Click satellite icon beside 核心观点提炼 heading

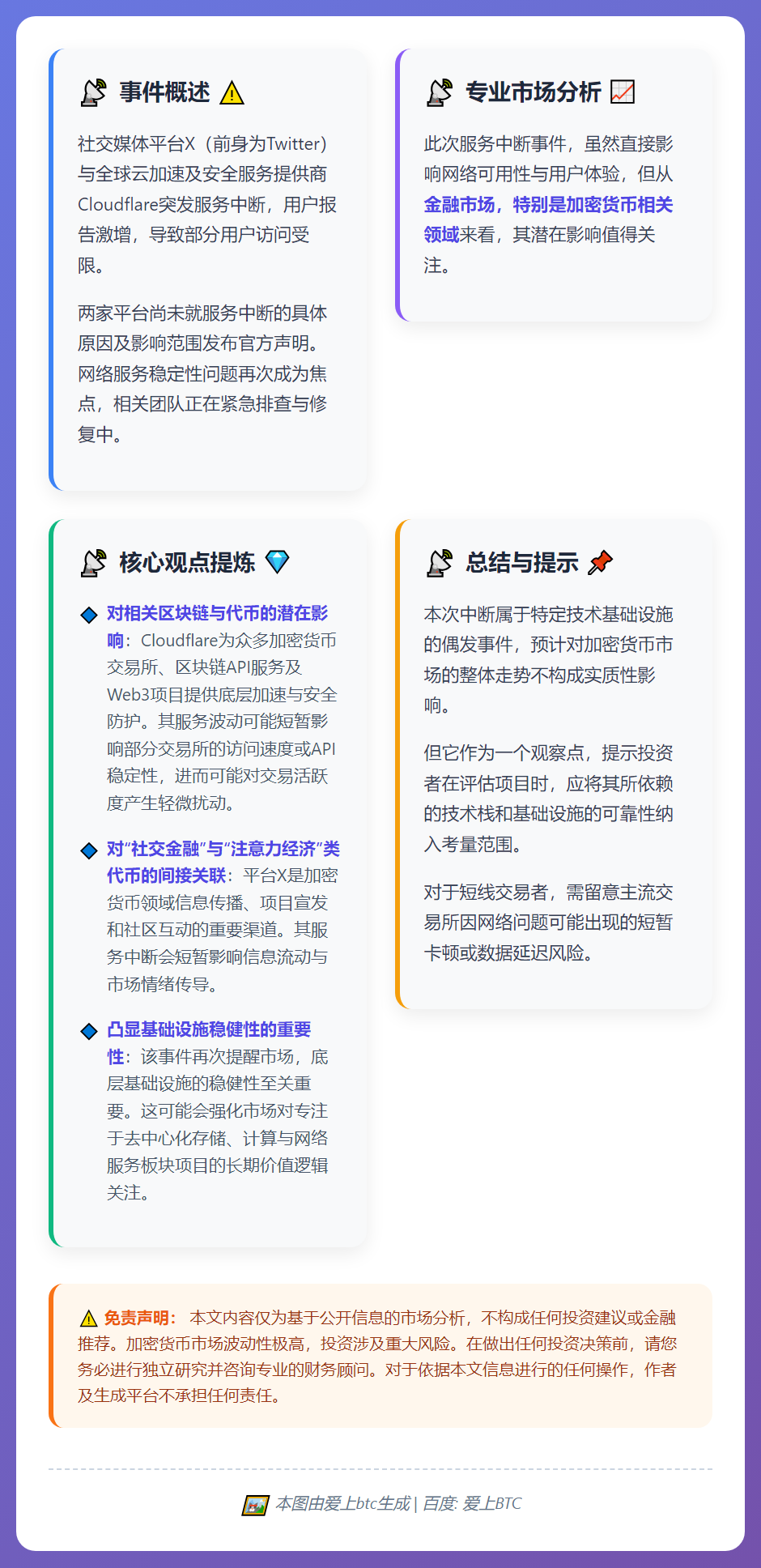pos(94,563)
